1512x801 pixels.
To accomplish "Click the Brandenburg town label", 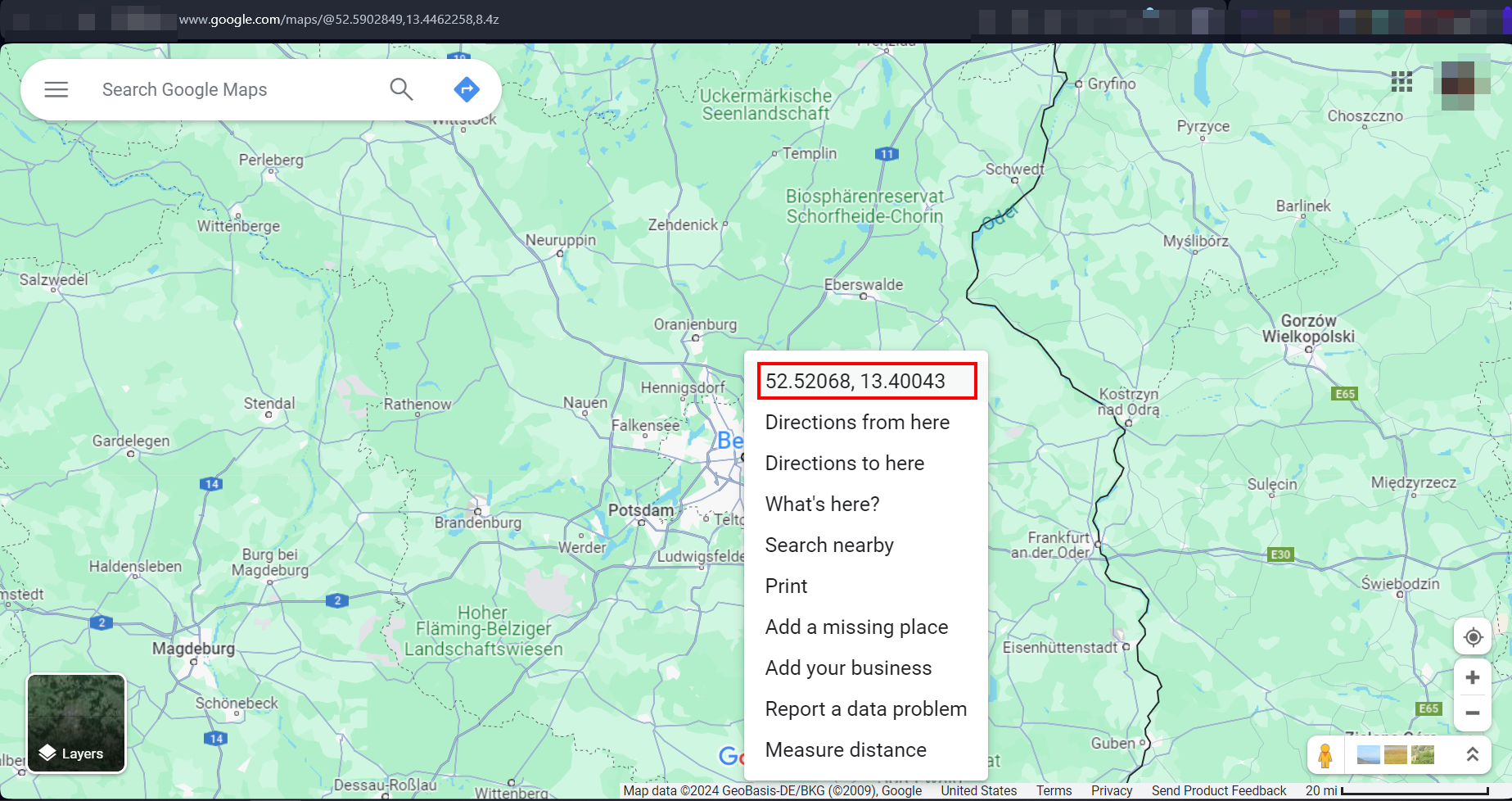I will pyautogui.click(x=478, y=522).
